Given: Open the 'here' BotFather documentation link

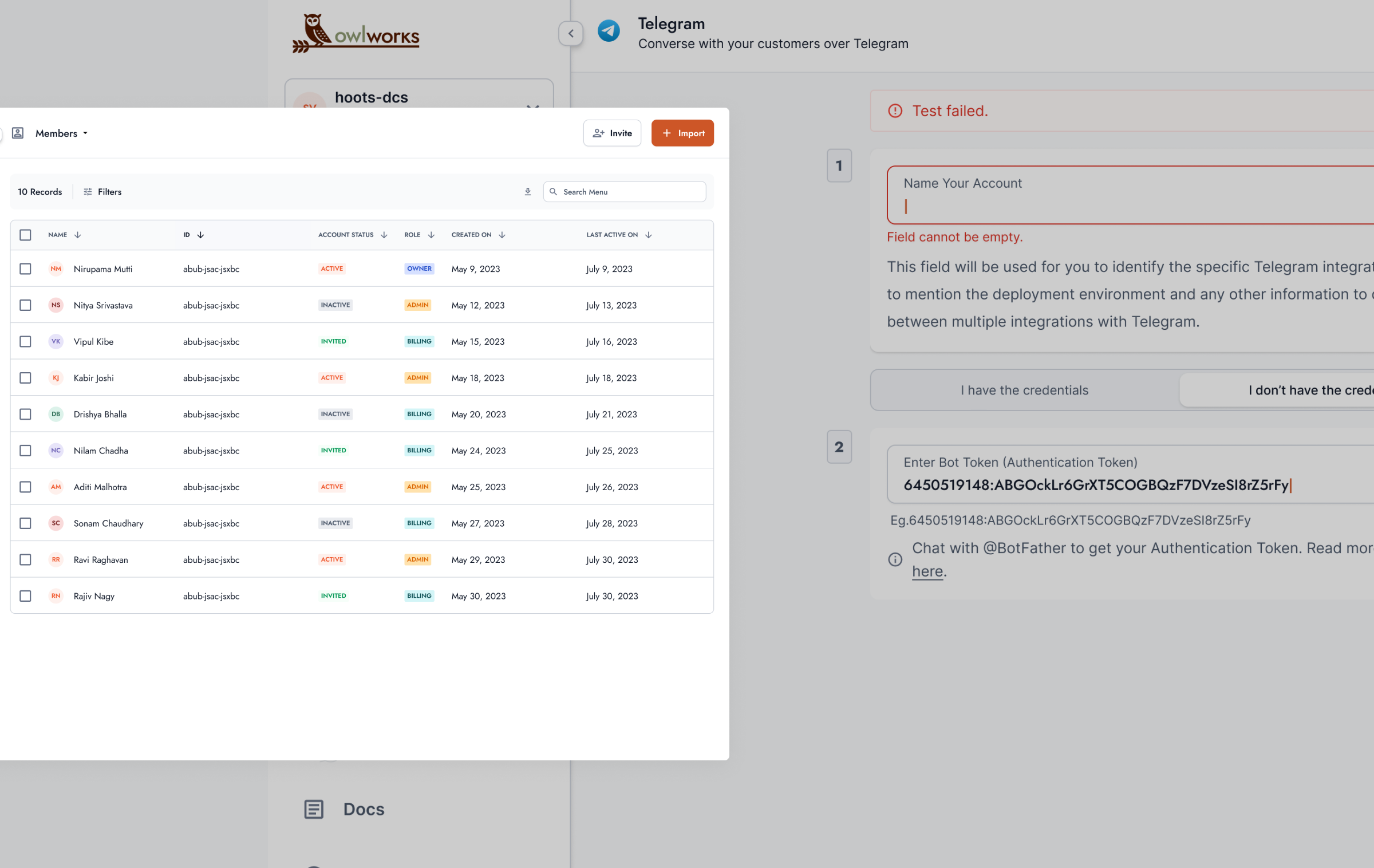Looking at the screenshot, I should (x=927, y=571).
